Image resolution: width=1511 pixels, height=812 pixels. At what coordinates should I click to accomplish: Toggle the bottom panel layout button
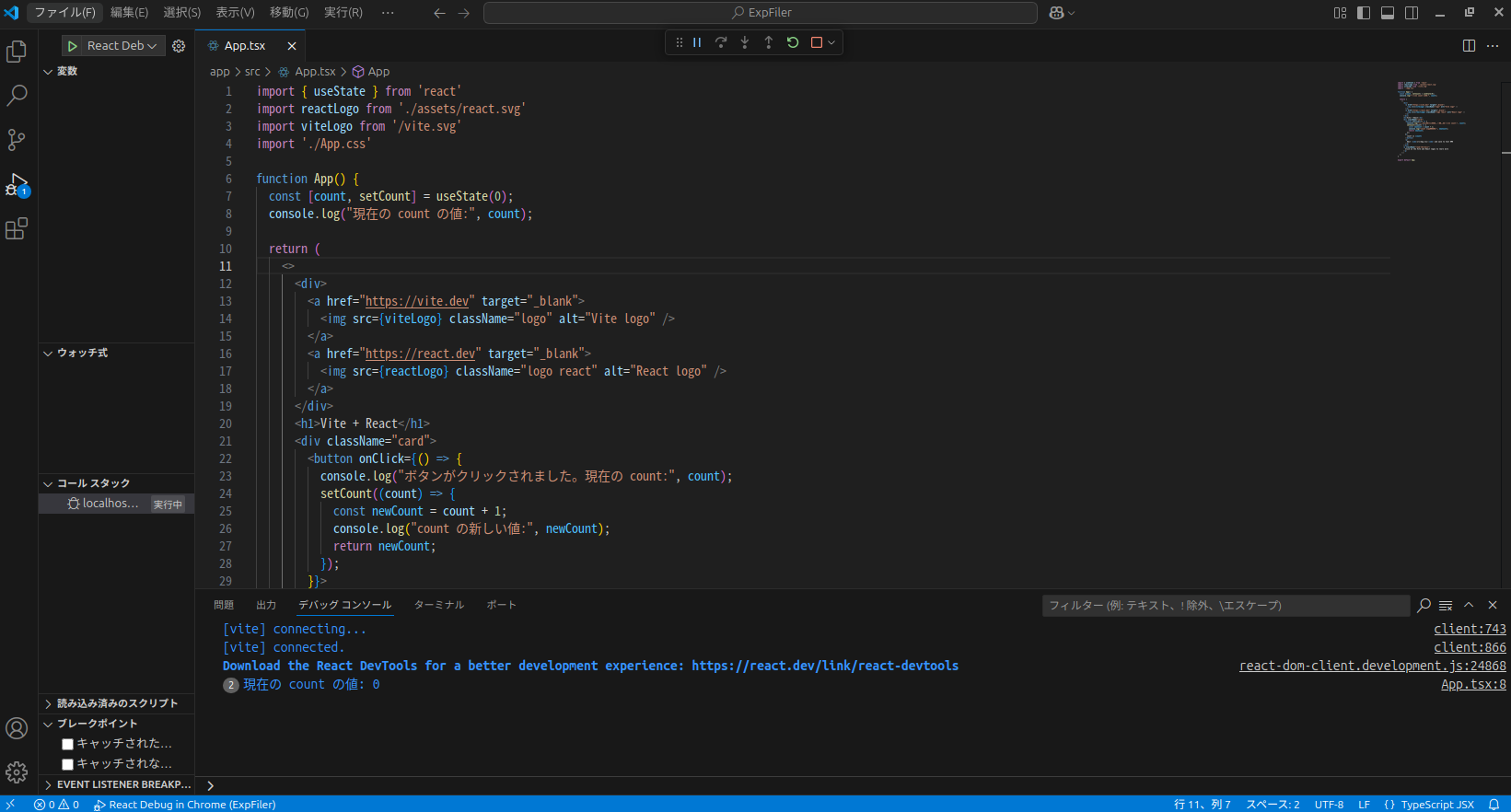pyautogui.click(x=1388, y=13)
